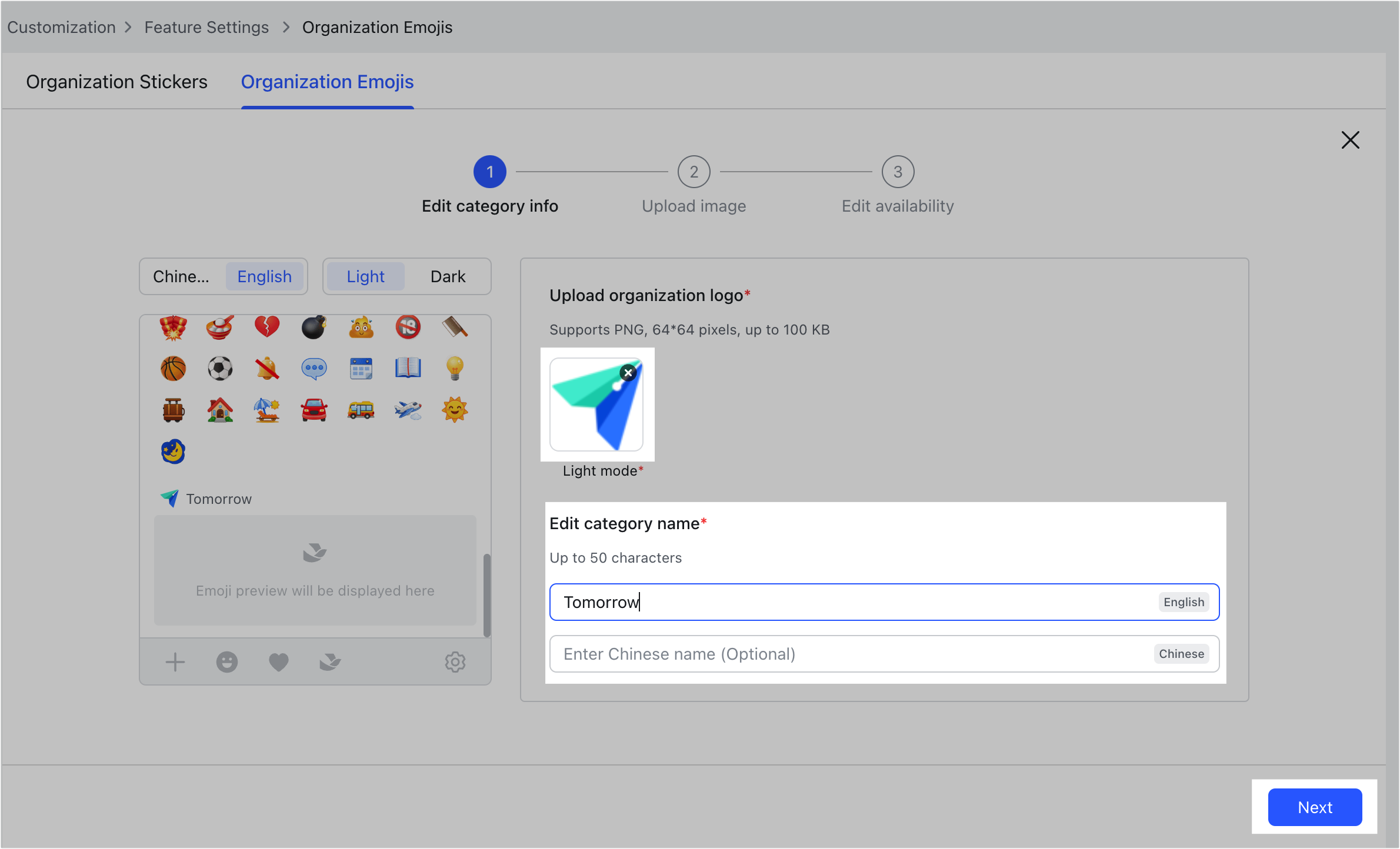This screenshot has width=1400, height=849.
Task: Select Dark preview mode
Action: click(448, 276)
